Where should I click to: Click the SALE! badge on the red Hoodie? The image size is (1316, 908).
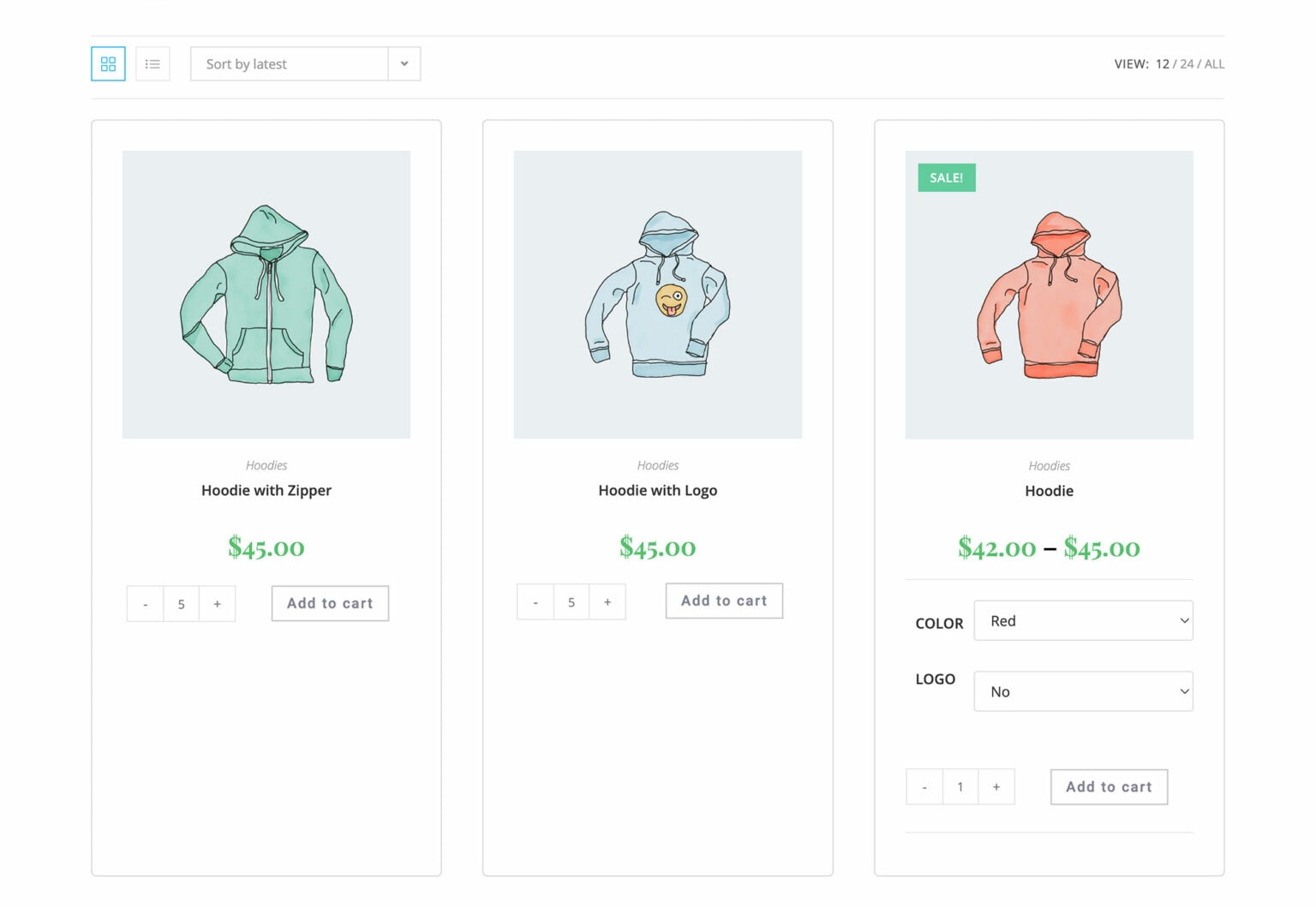point(945,177)
